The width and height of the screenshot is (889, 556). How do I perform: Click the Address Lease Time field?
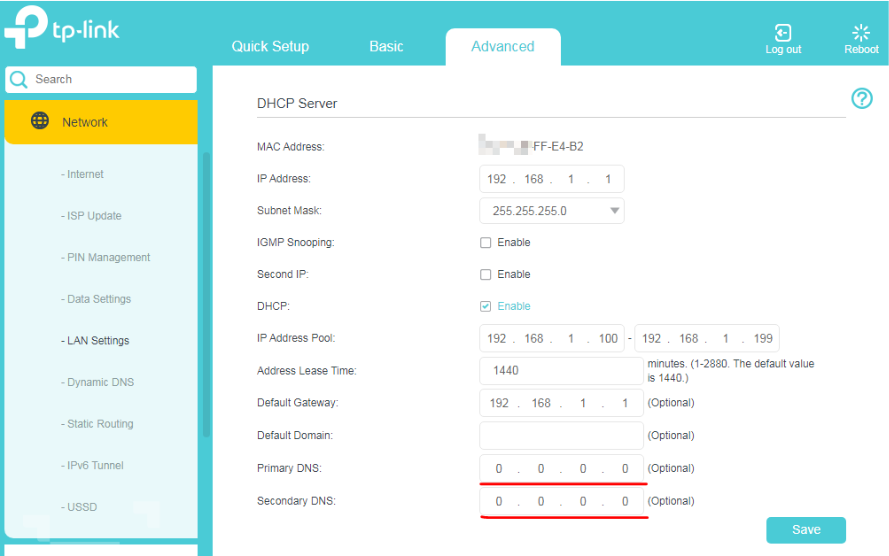[x=560, y=371]
